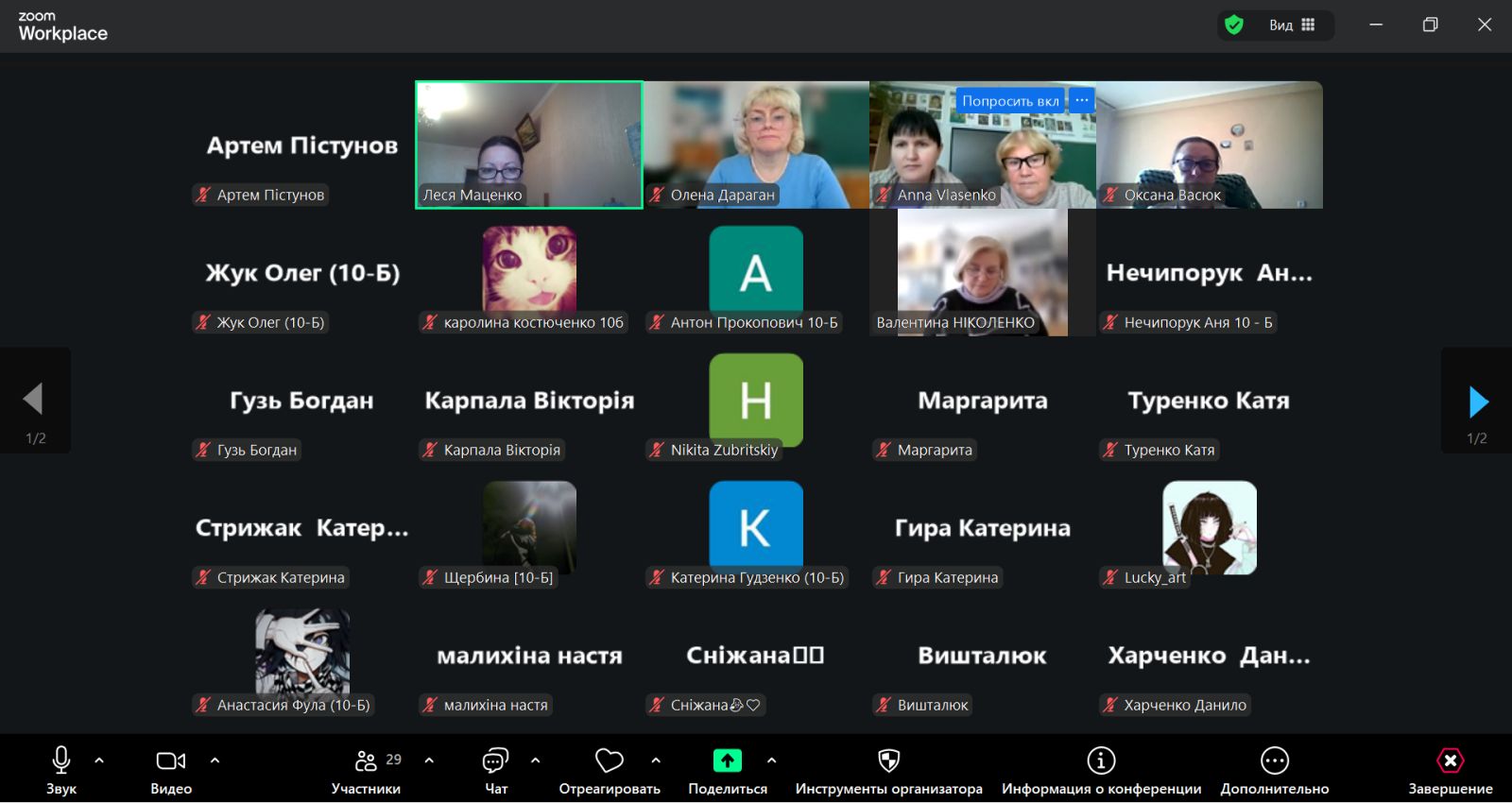Click muted mic icon beside малихіна настя label

(x=430, y=705)
